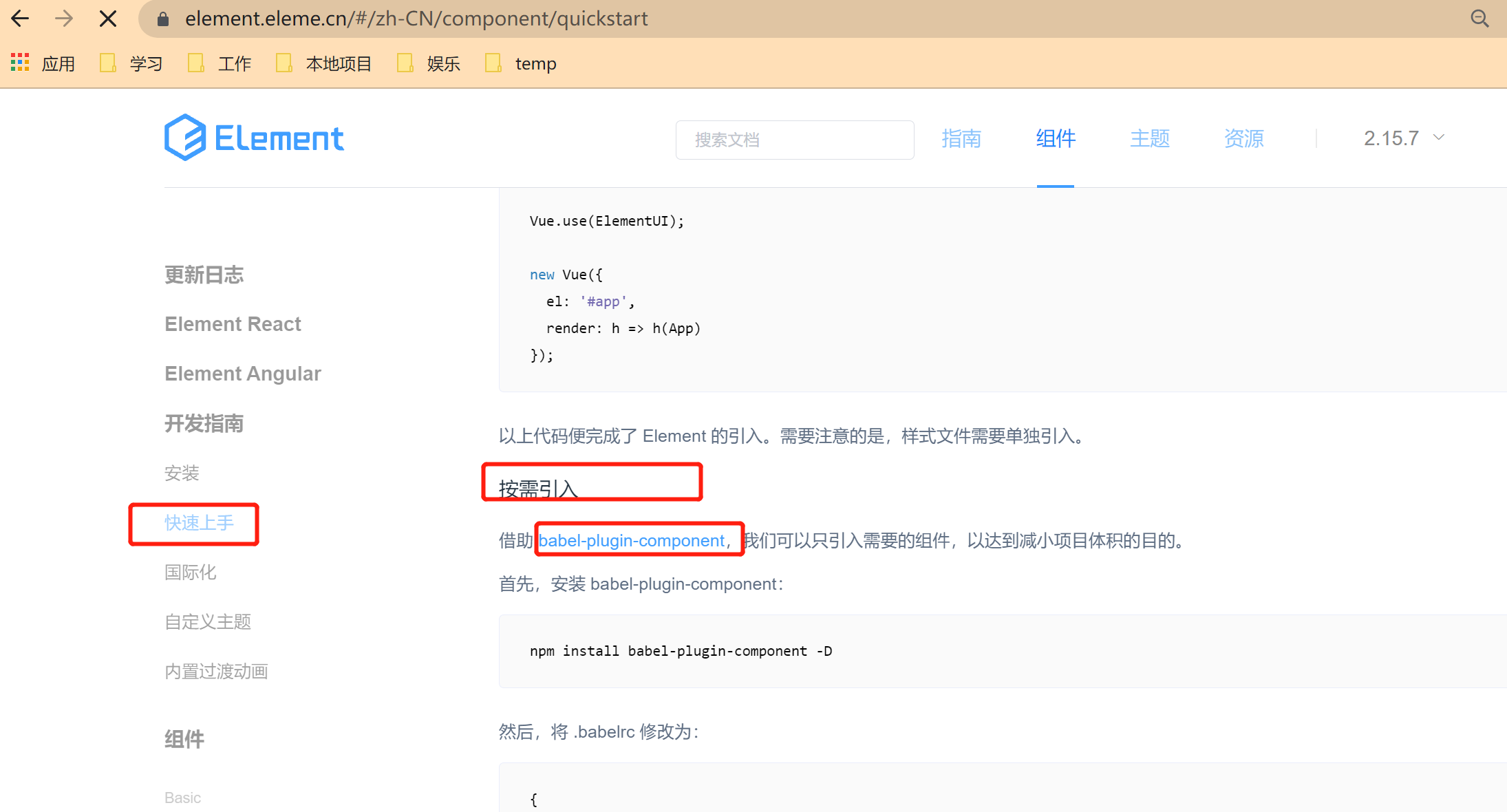1507x812 pixels.
Task: Click the new Vue({ code line
Action: pos(566,275)
